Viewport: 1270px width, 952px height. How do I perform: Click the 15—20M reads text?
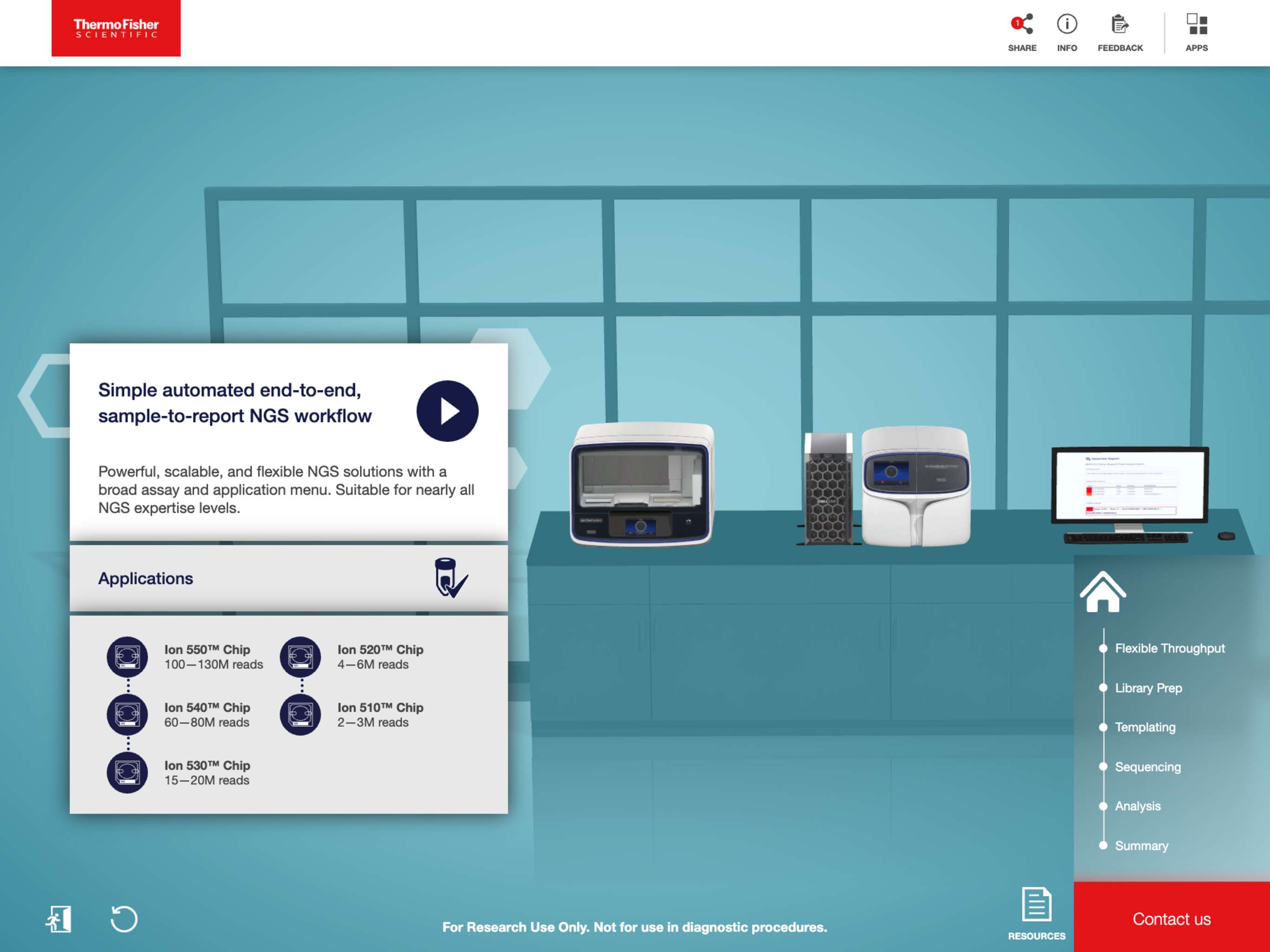coord(207,780)
